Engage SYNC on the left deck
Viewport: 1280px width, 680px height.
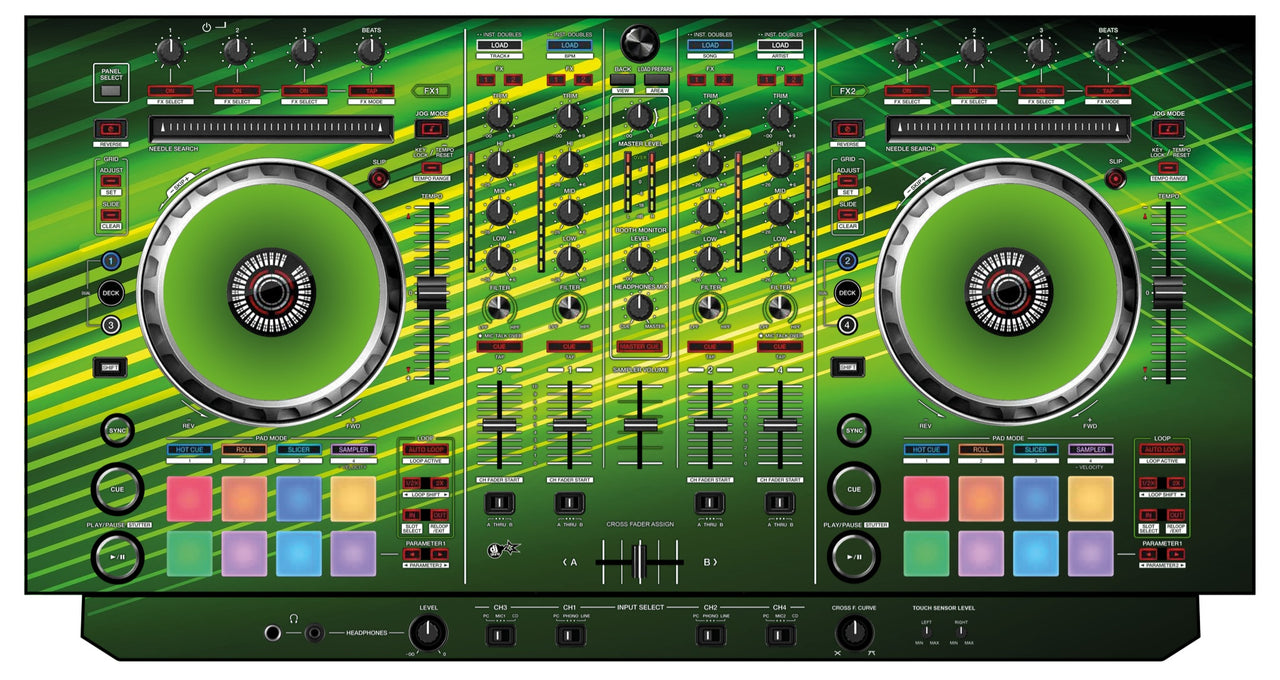(118, 429)
